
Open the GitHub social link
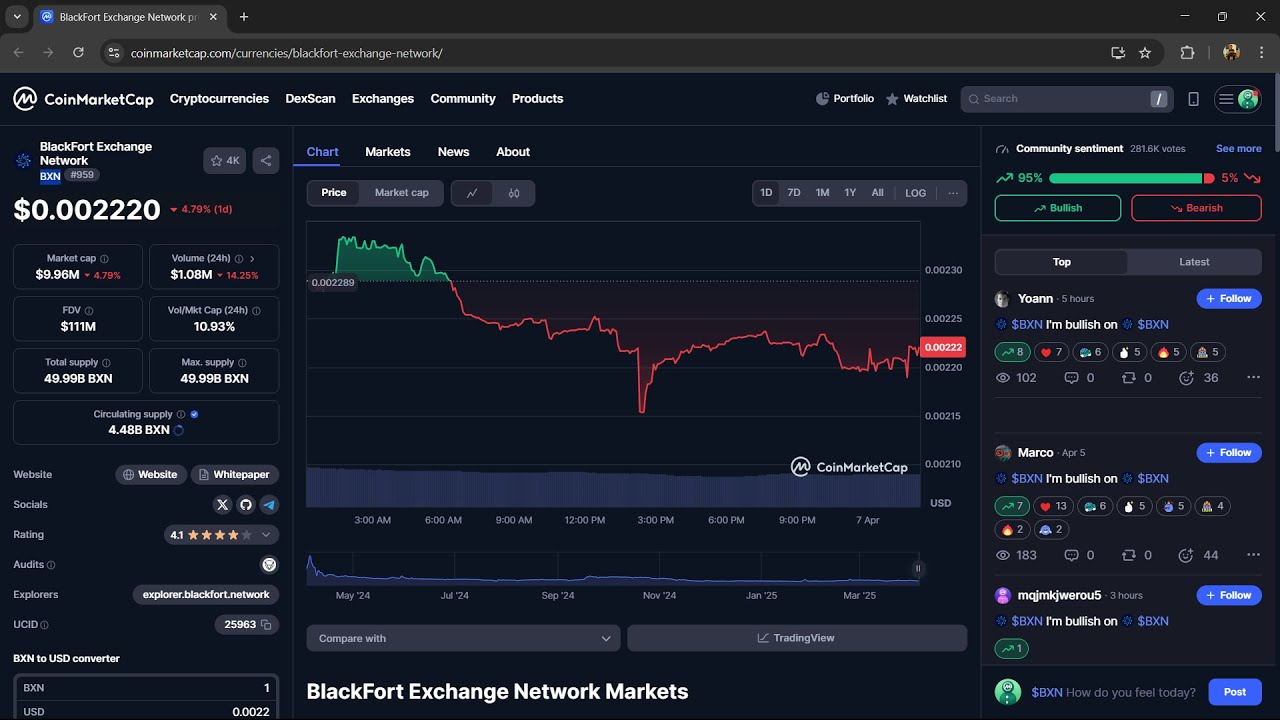click(x=246, y=505)
